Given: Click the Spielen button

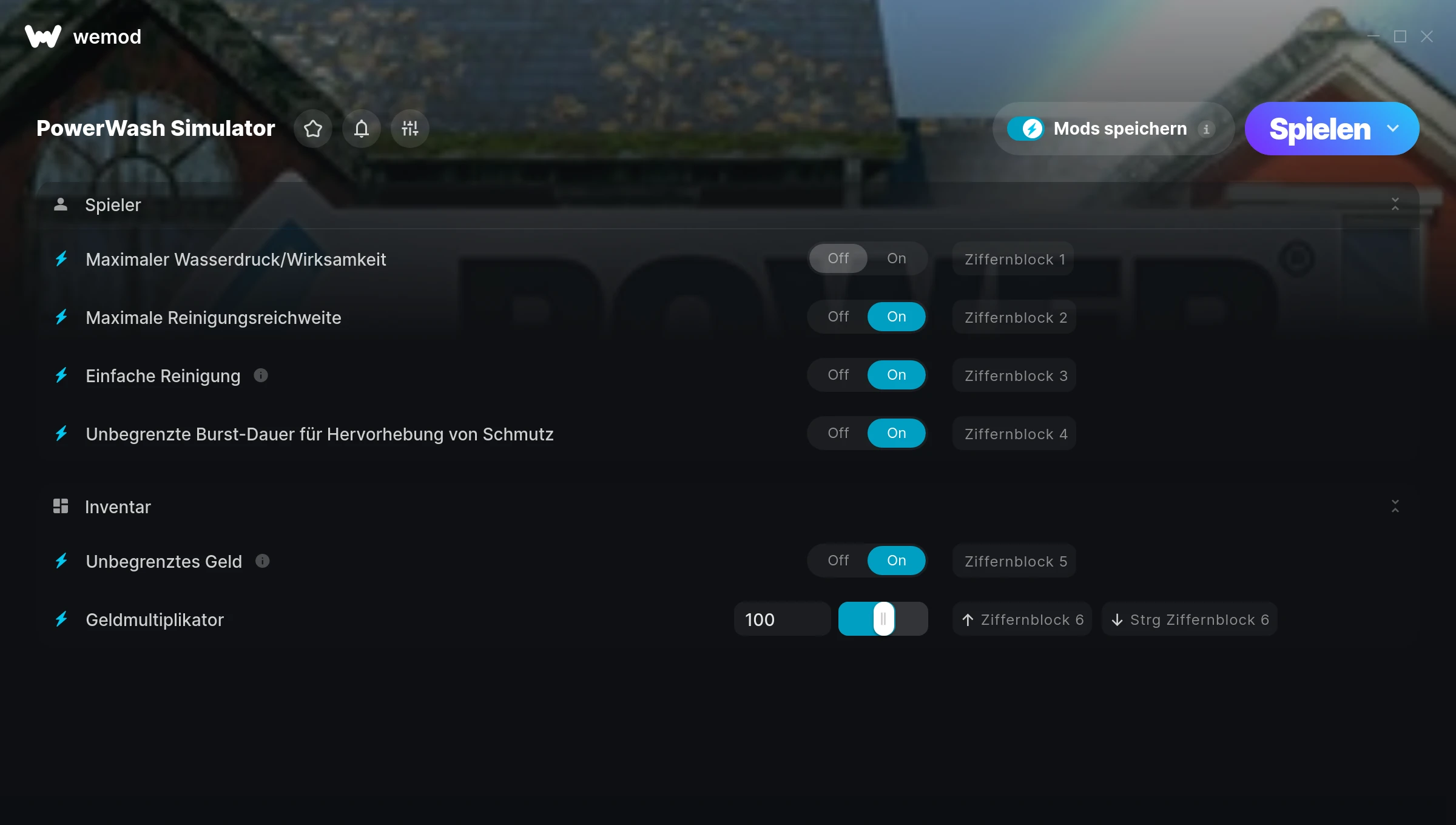Looking at the screenshot, I should pos(1319,129).
